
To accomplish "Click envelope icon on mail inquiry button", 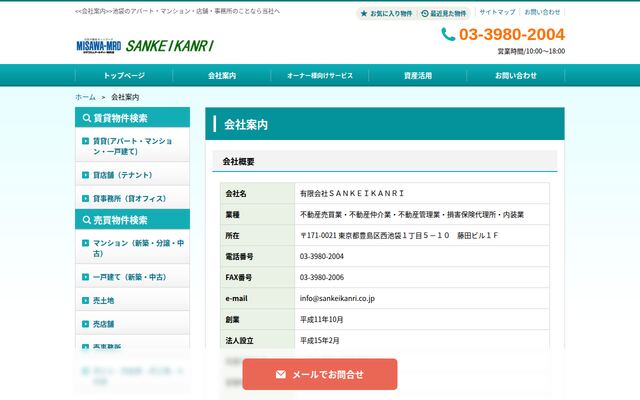I will 281,374.
